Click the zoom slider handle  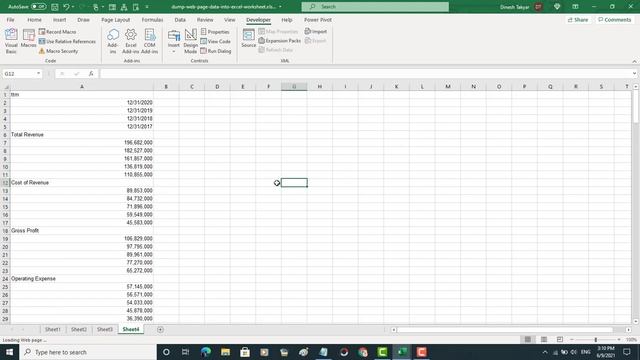(x=596, y=340)
